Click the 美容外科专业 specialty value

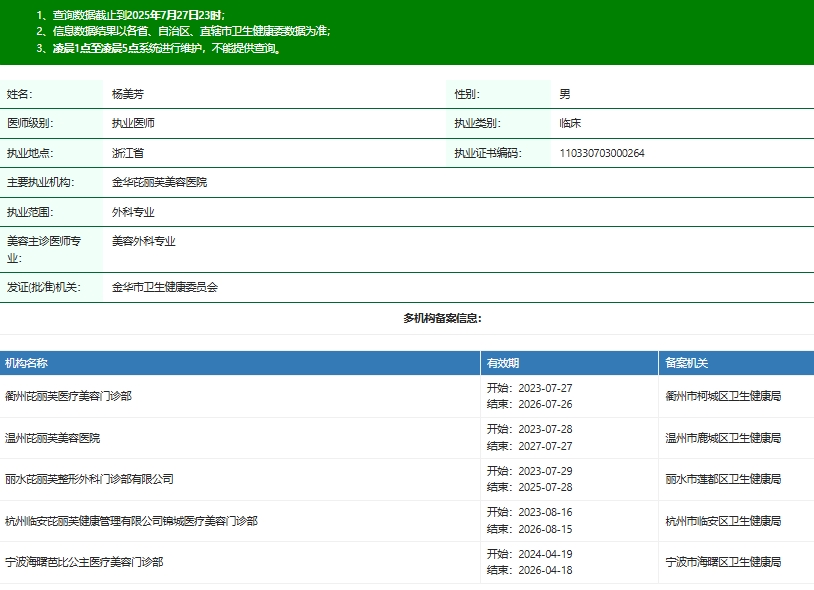pyautogui.click(x=143, y=241)
